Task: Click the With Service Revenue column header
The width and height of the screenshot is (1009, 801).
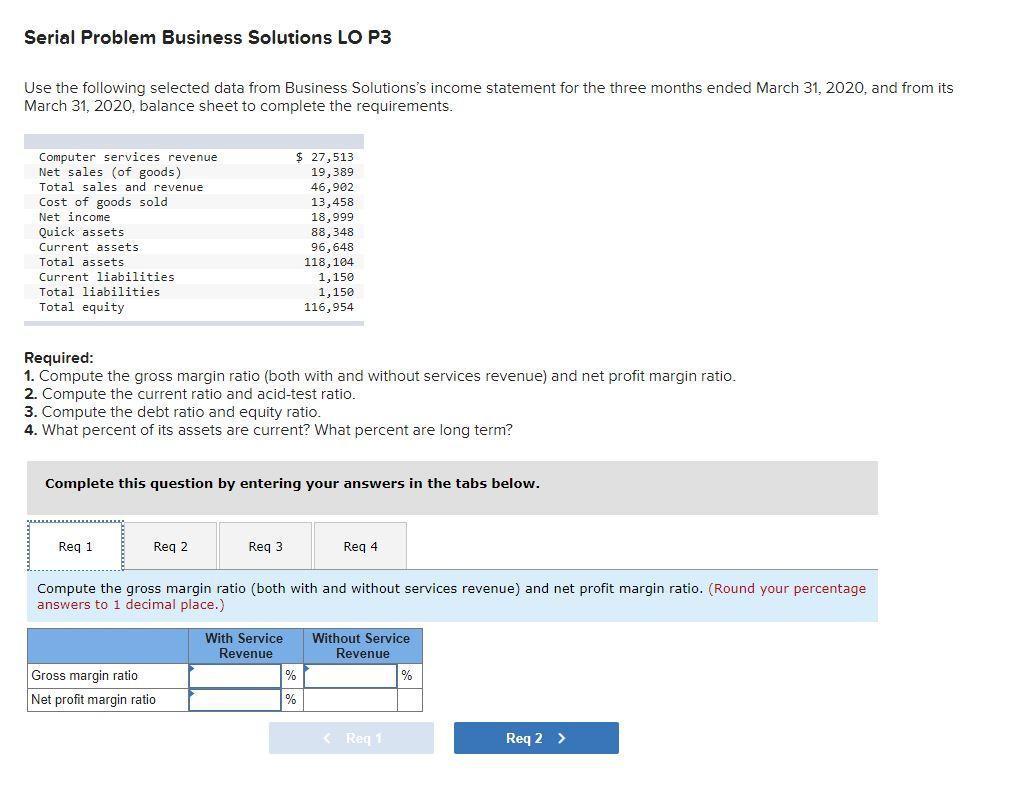Action: point(243,645)
